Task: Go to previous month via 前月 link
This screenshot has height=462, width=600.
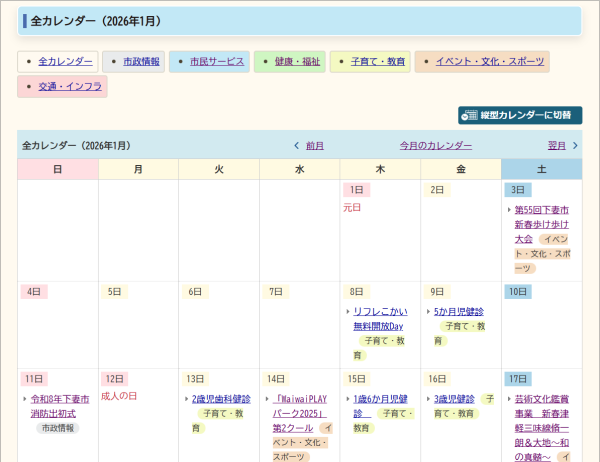Action: pyautogui.click(x=314, y=145)
